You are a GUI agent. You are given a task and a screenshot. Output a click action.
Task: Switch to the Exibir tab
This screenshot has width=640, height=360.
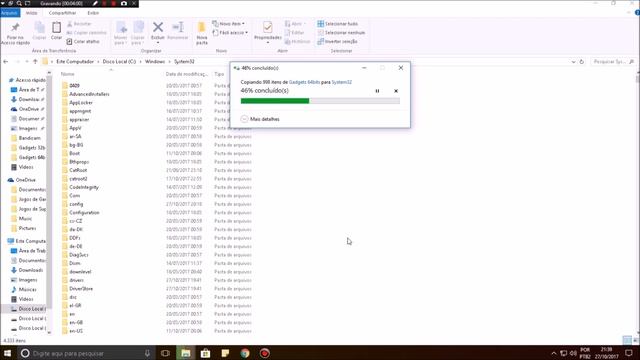point(93,13)
